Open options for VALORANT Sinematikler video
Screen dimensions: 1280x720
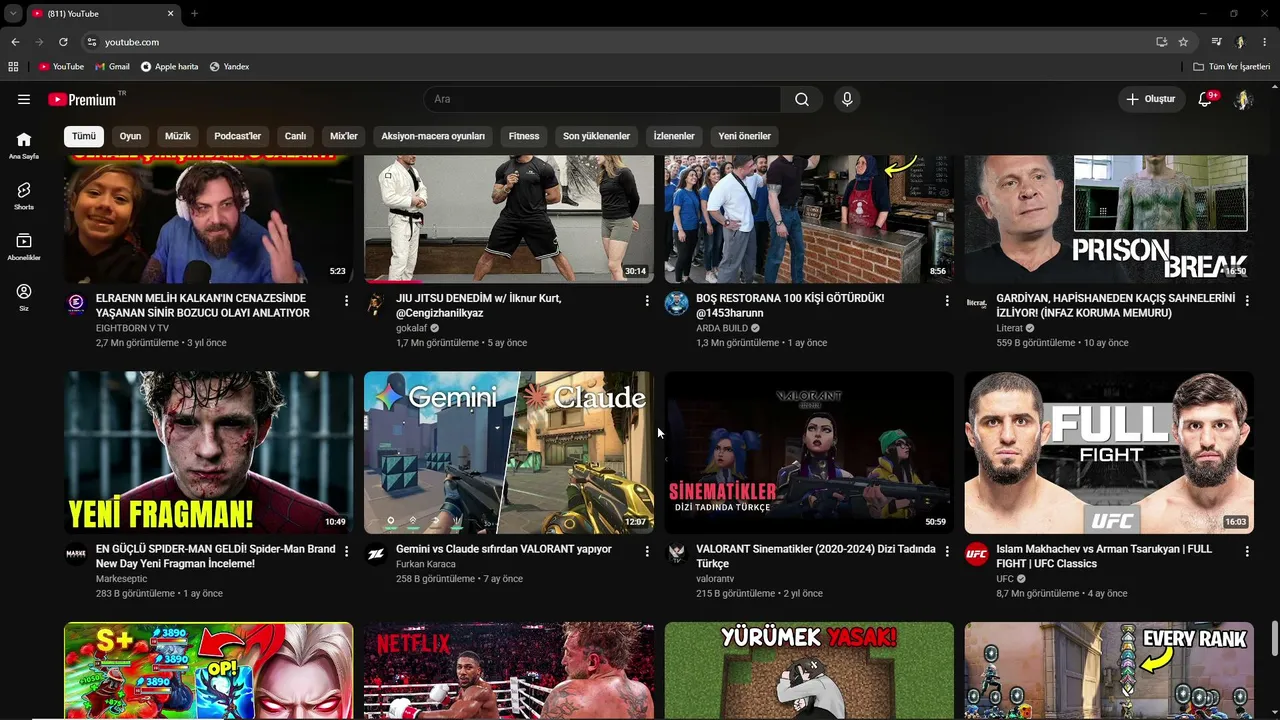(x=947, y=551)
